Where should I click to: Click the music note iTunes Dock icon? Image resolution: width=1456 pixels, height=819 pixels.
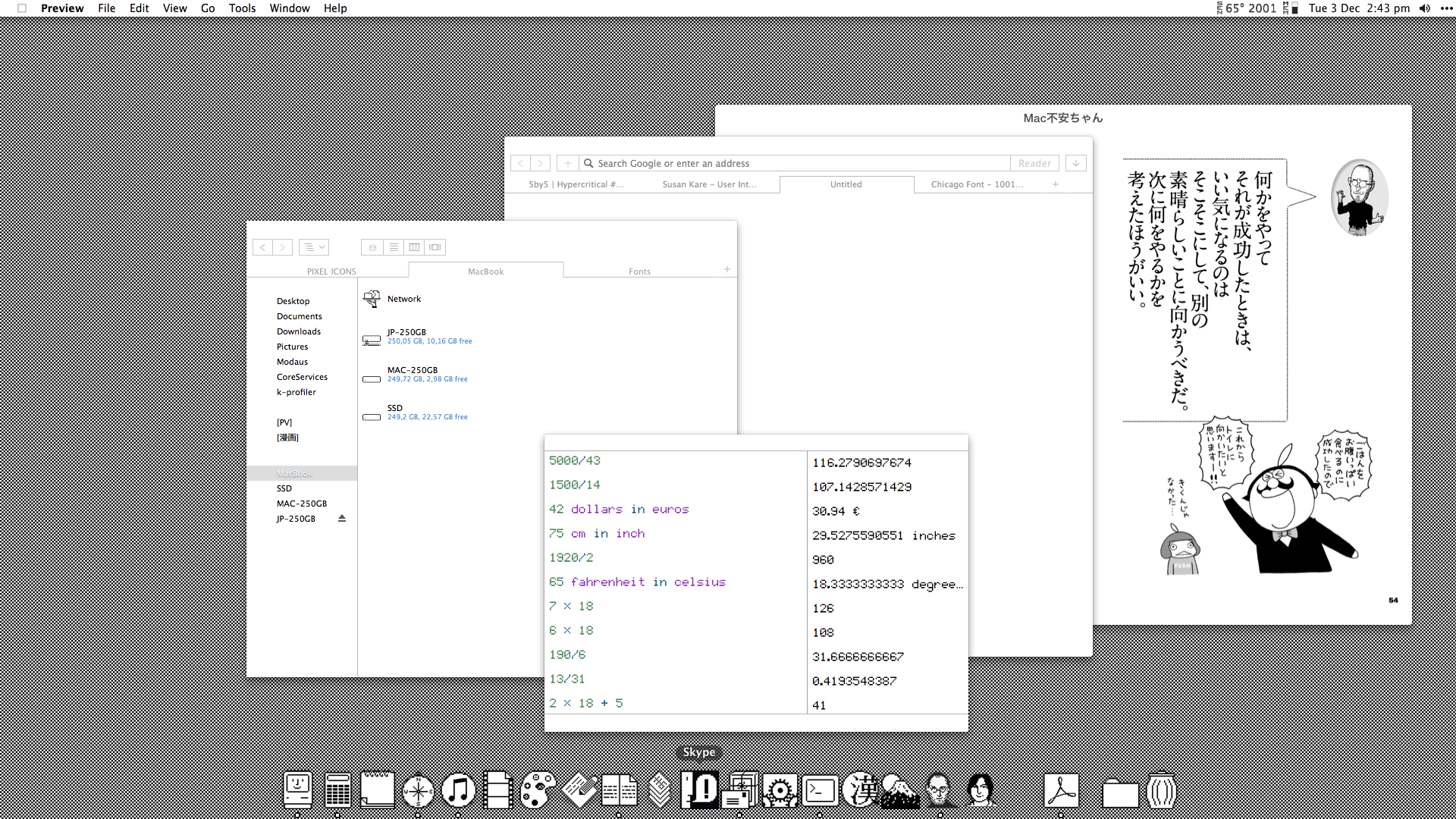(x=458, y=791)
